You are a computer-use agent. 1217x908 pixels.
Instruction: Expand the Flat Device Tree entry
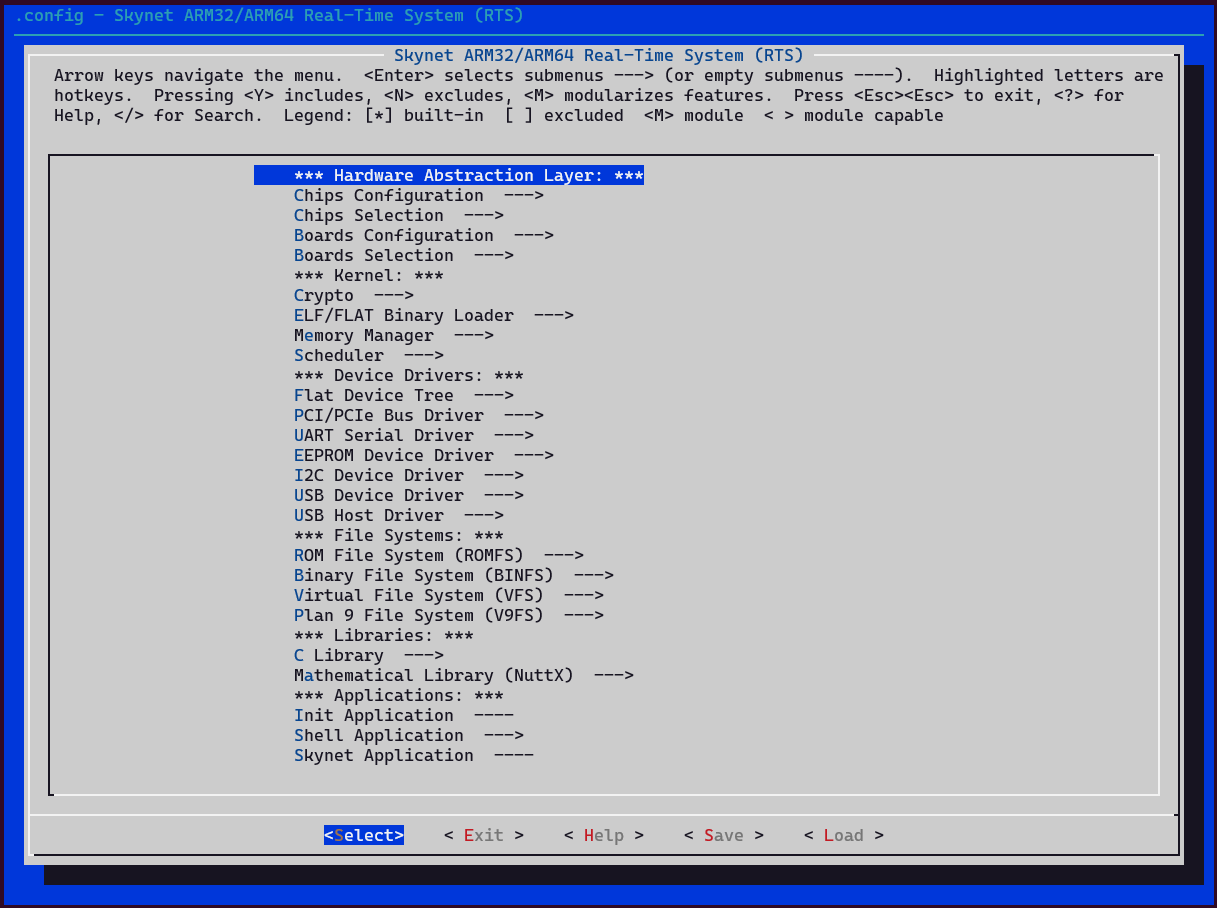click(x=403, y=395)
